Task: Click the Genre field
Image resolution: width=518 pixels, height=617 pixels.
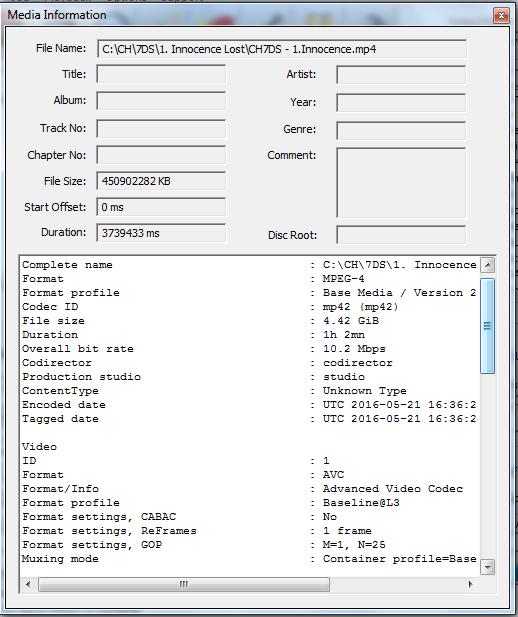Action: pyautogui.click(x=401, y=130)
